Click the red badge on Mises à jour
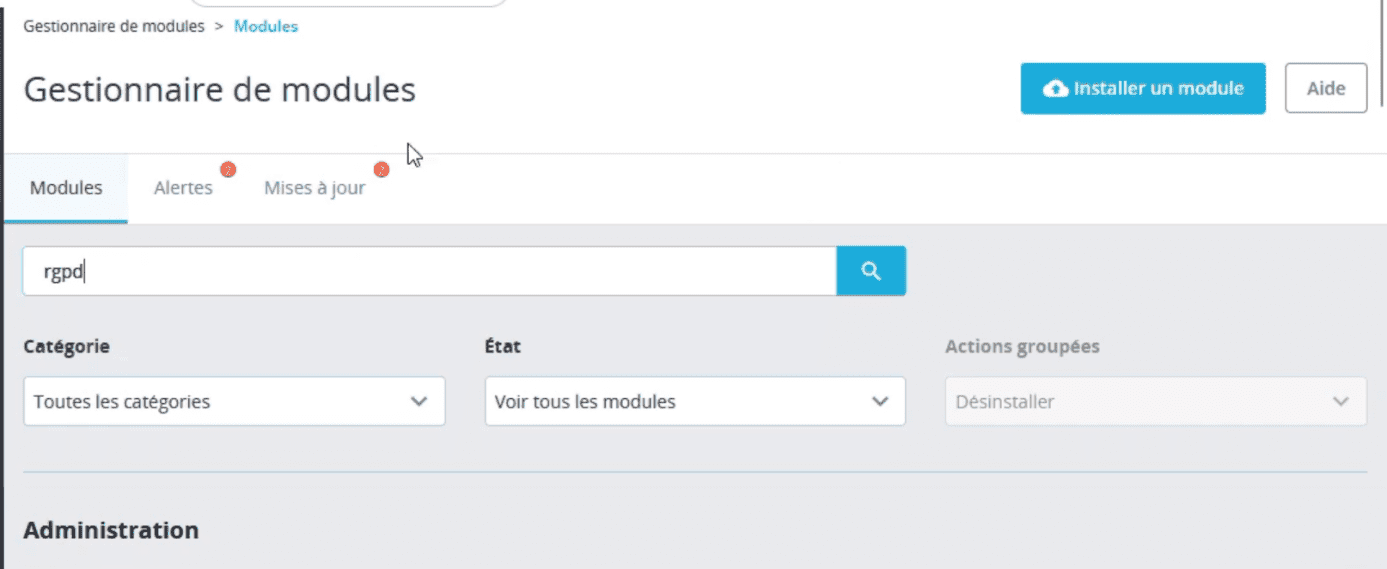This screenshot has width=1387, height=569. pyautogui.click(x=381, y=170)
